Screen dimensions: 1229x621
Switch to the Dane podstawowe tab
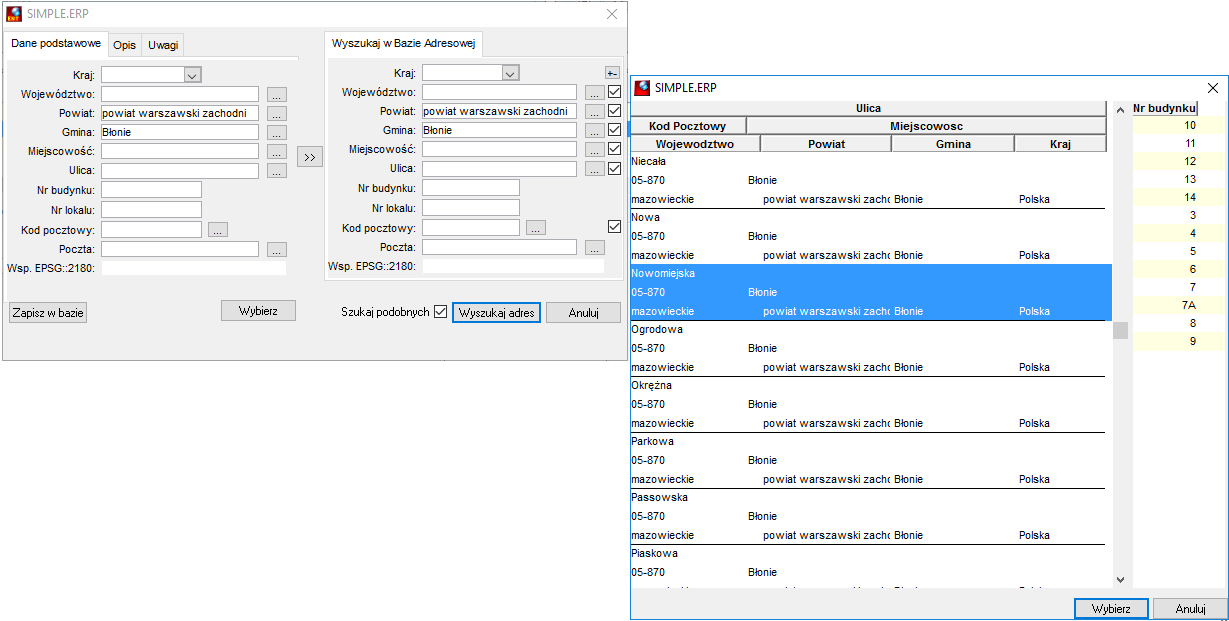pyautogui.click(x=56, y=44)
